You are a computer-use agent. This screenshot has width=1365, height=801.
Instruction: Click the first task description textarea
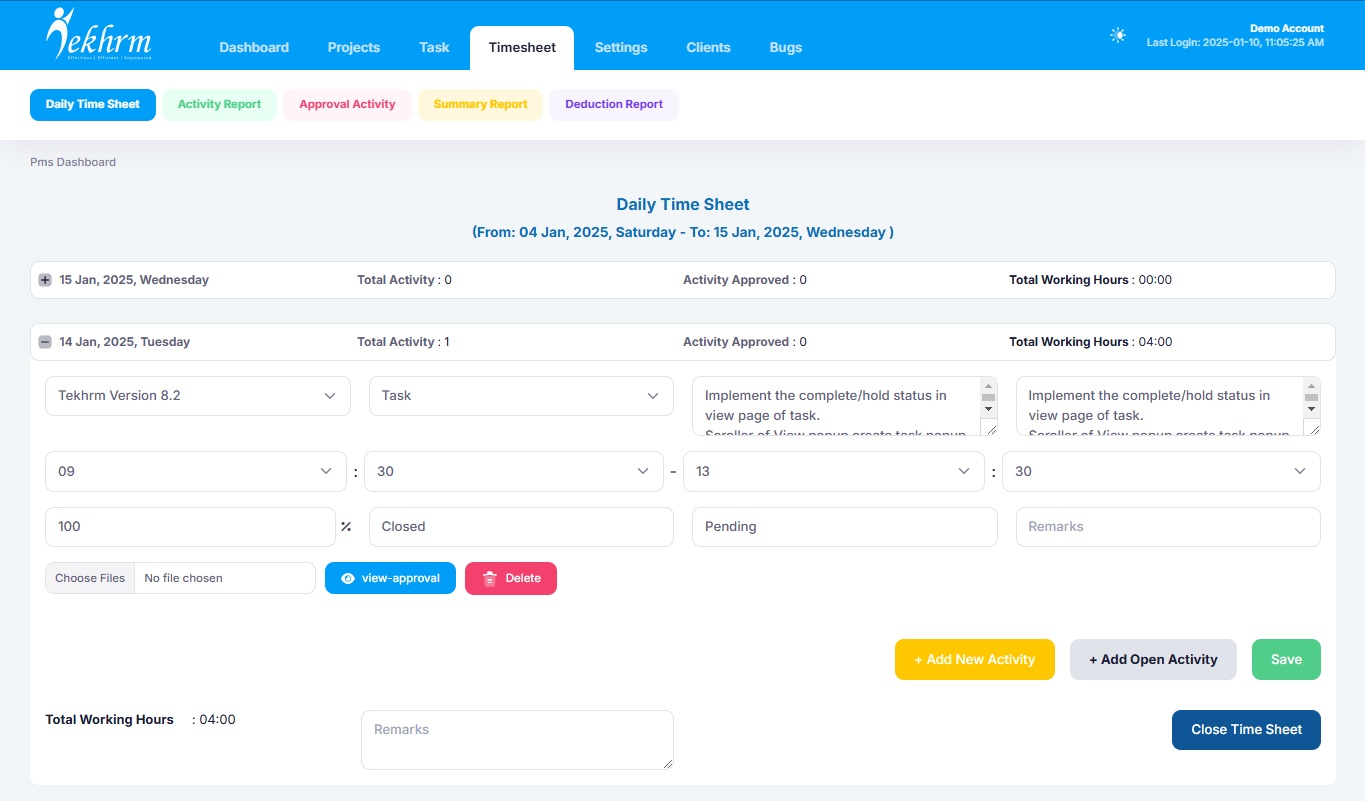pyautogui.click(x=845, y=406)
